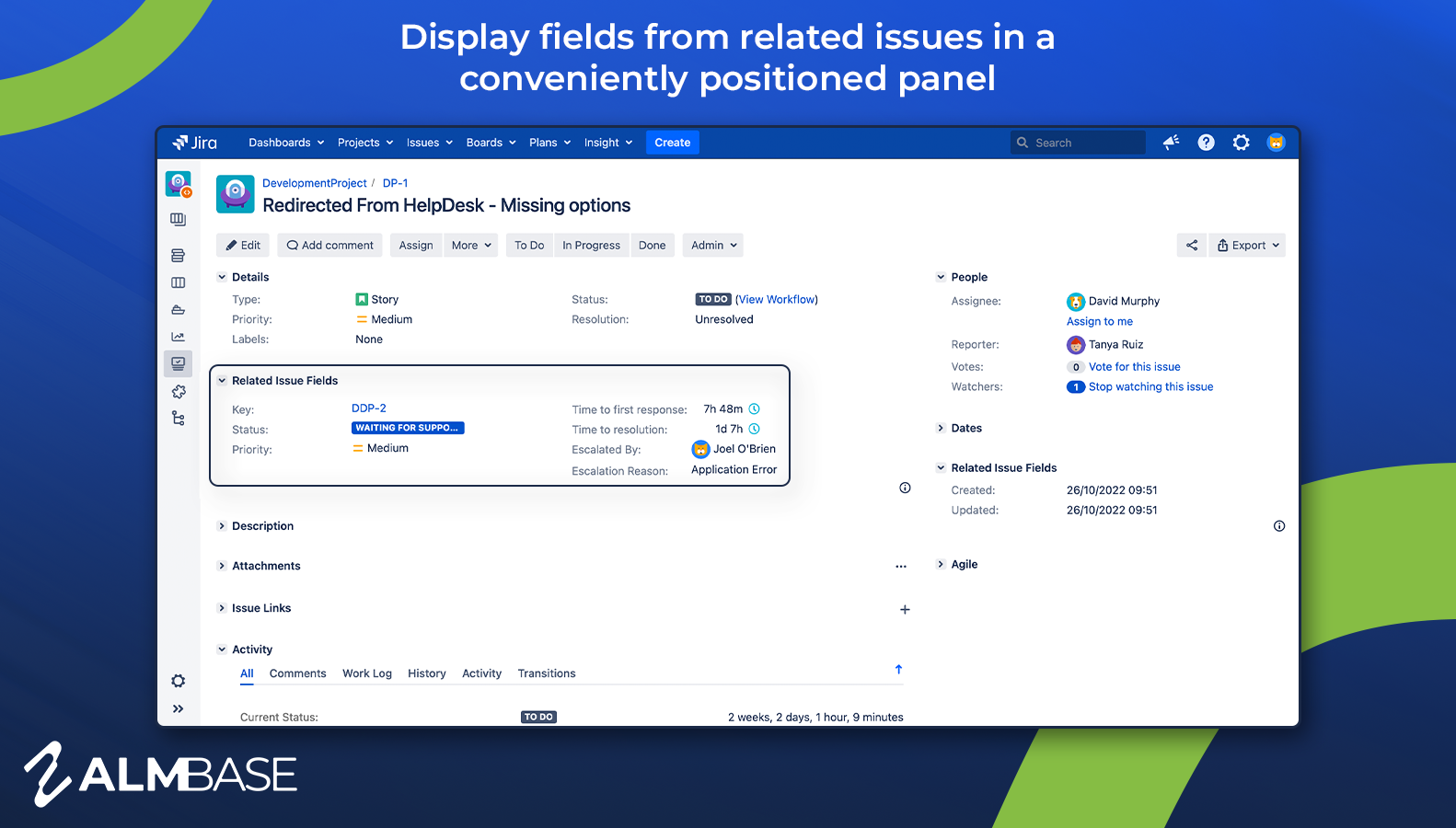
Task: Expand the sidebar with double chevron
Action: [179, 708]
